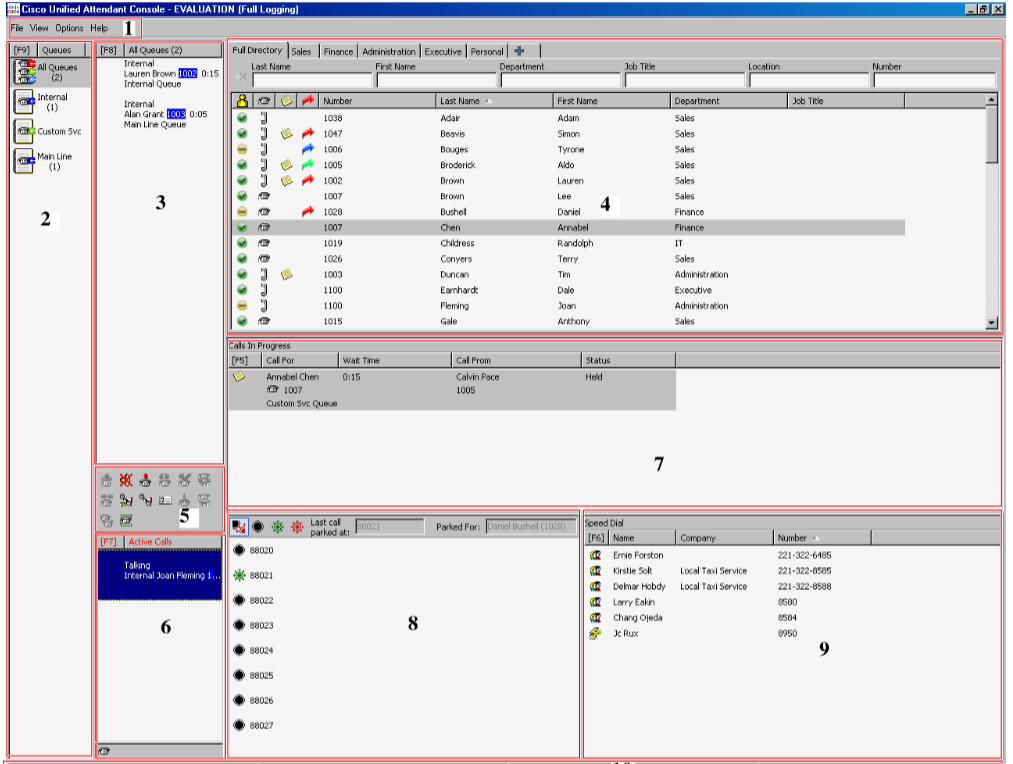Click the Wait Time column header

coord(395,360)
